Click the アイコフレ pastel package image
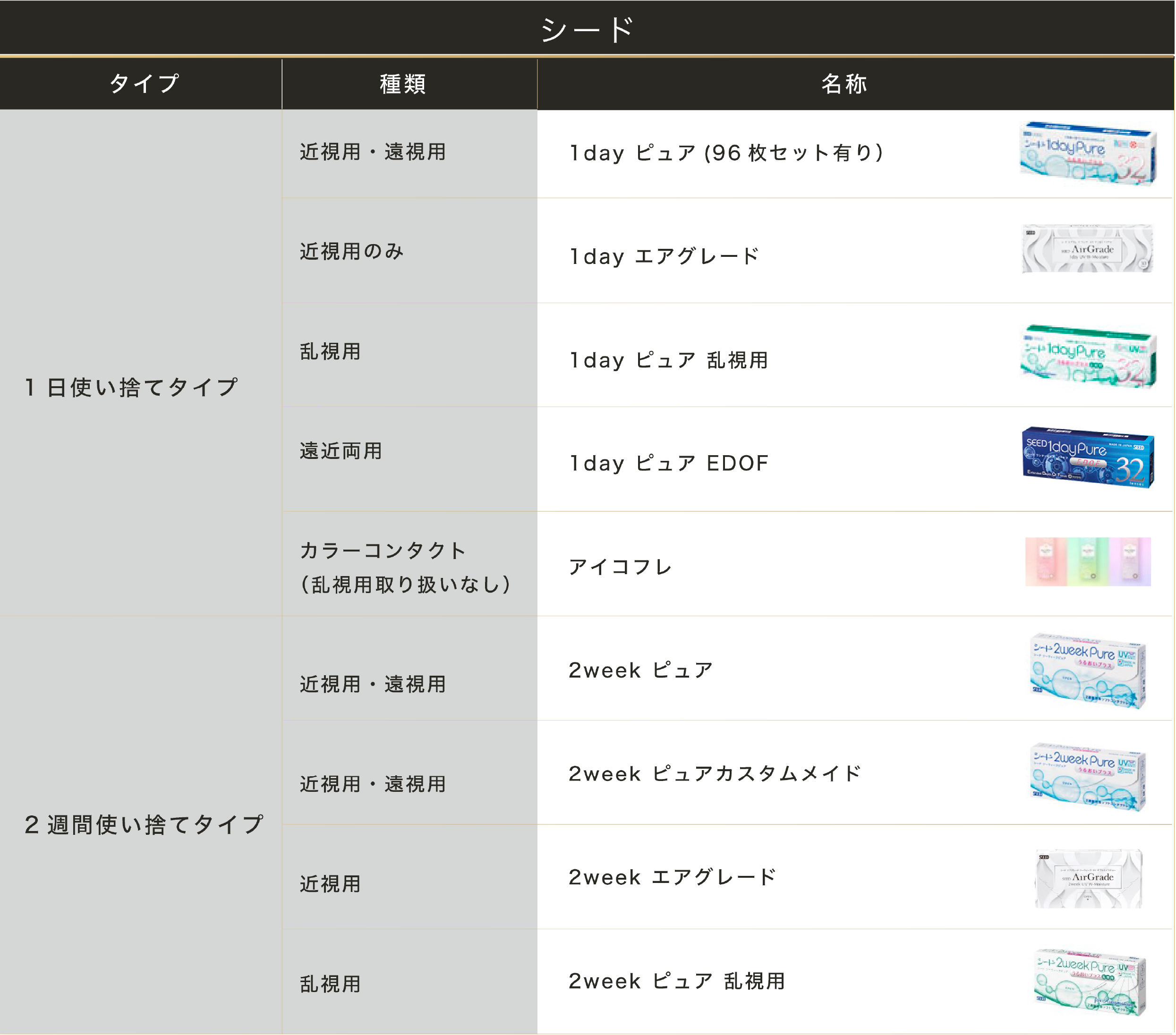 click(1087, 562)
